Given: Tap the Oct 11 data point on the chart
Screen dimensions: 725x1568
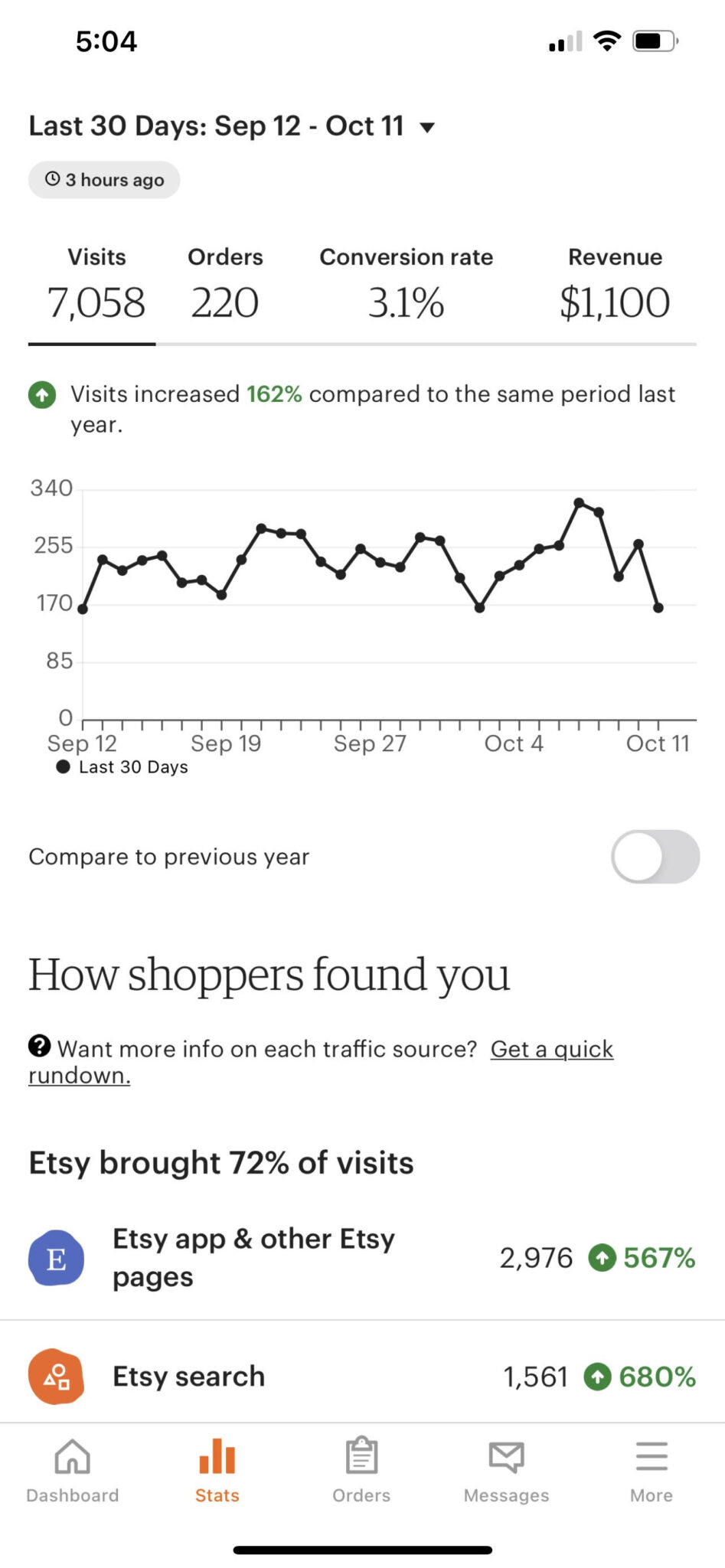Looking at the screenshot, I should (x=658, y=608).
